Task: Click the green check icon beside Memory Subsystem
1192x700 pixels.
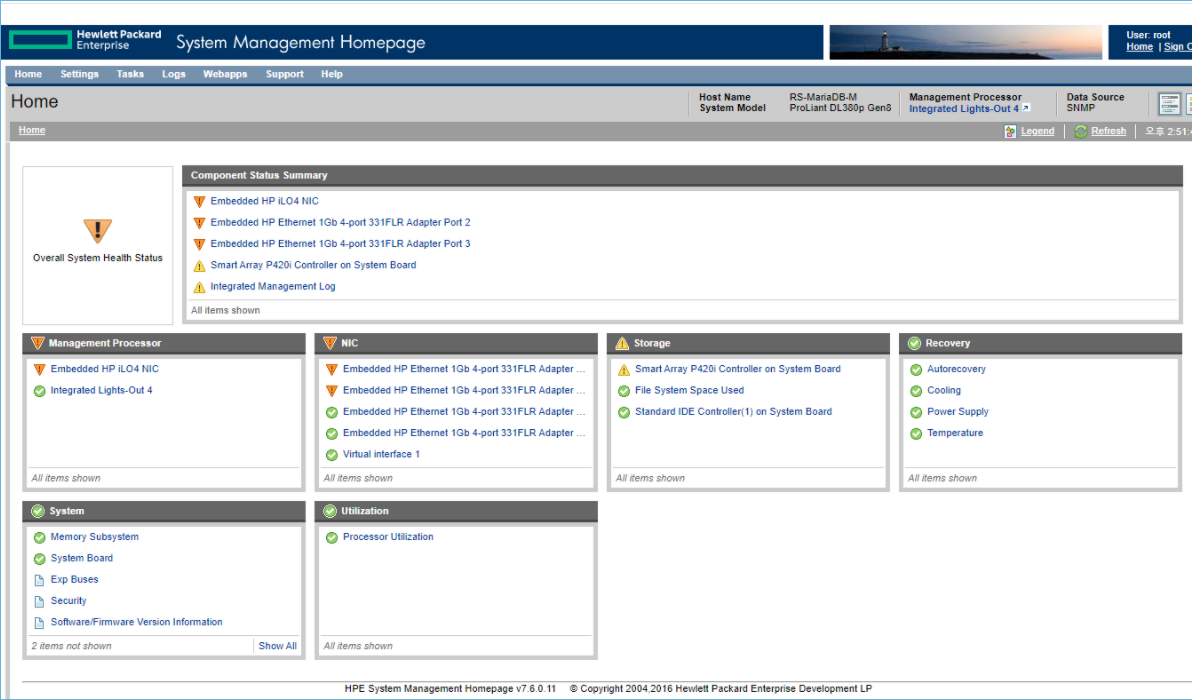Action: click(40, 537)
